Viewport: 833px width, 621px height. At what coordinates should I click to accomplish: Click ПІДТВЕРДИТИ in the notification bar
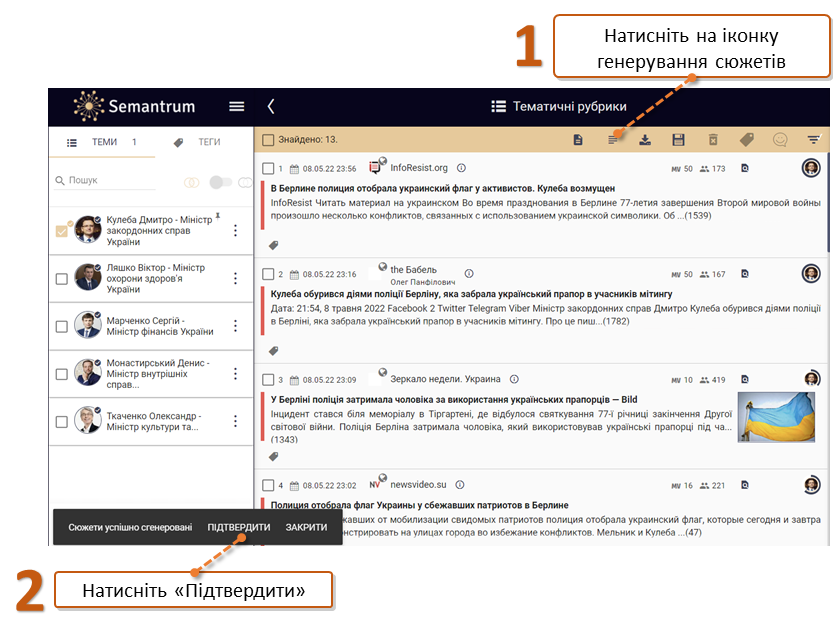[x=239, y=528]
